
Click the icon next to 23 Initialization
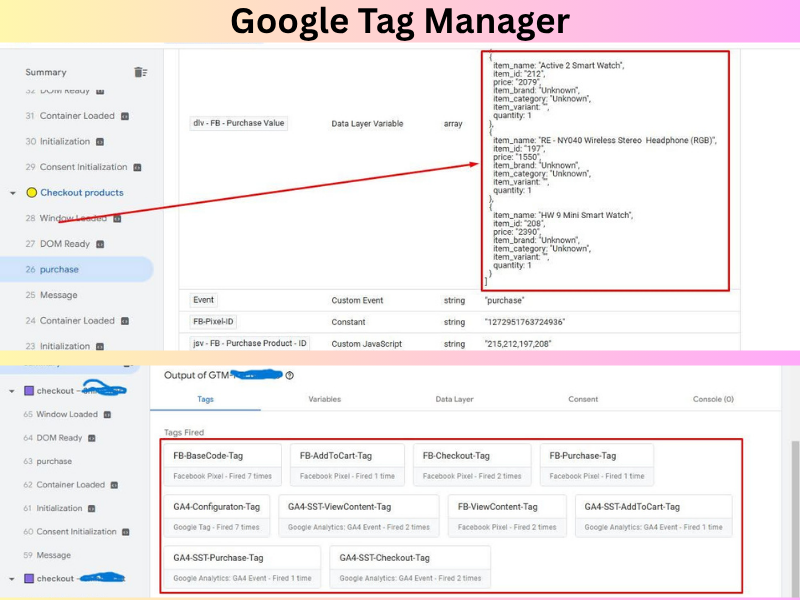coord(100,346)
